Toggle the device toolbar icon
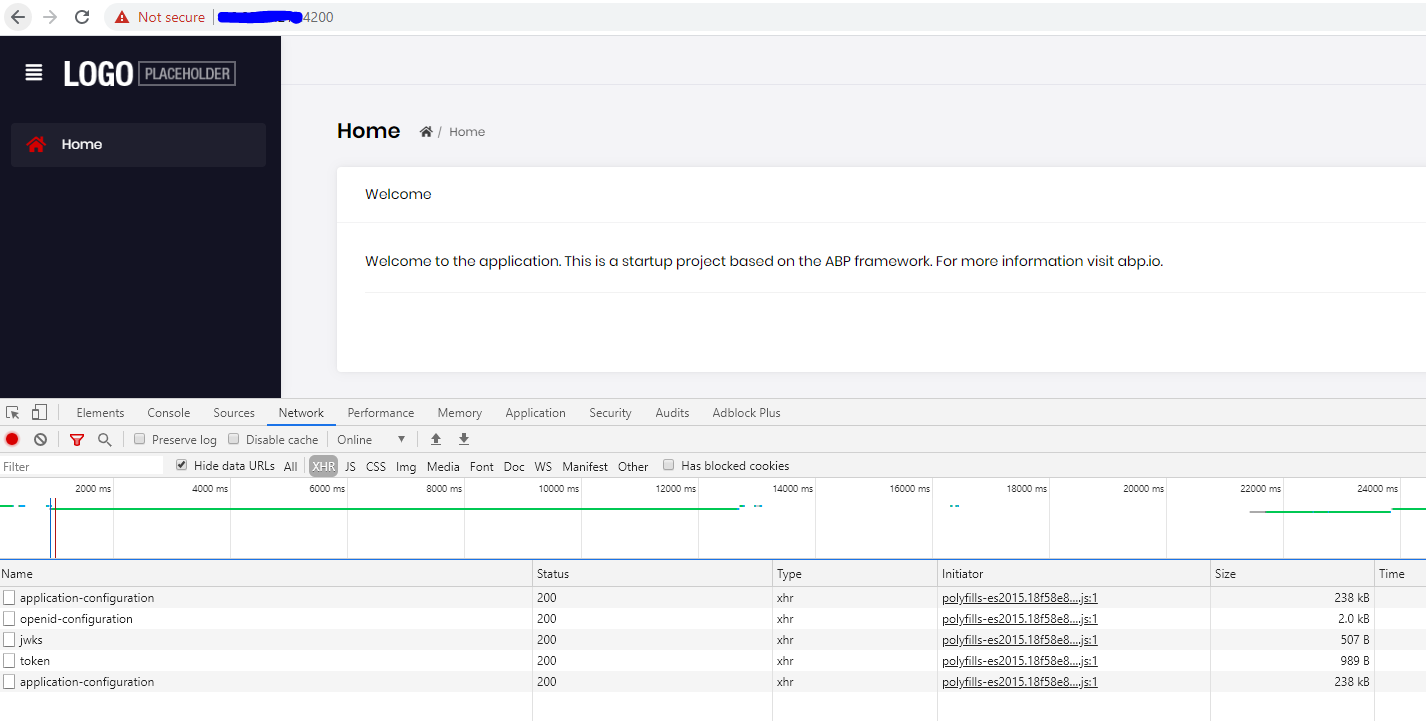Image resolution: width=1426 pixels, height=721 pixels. 39,412
